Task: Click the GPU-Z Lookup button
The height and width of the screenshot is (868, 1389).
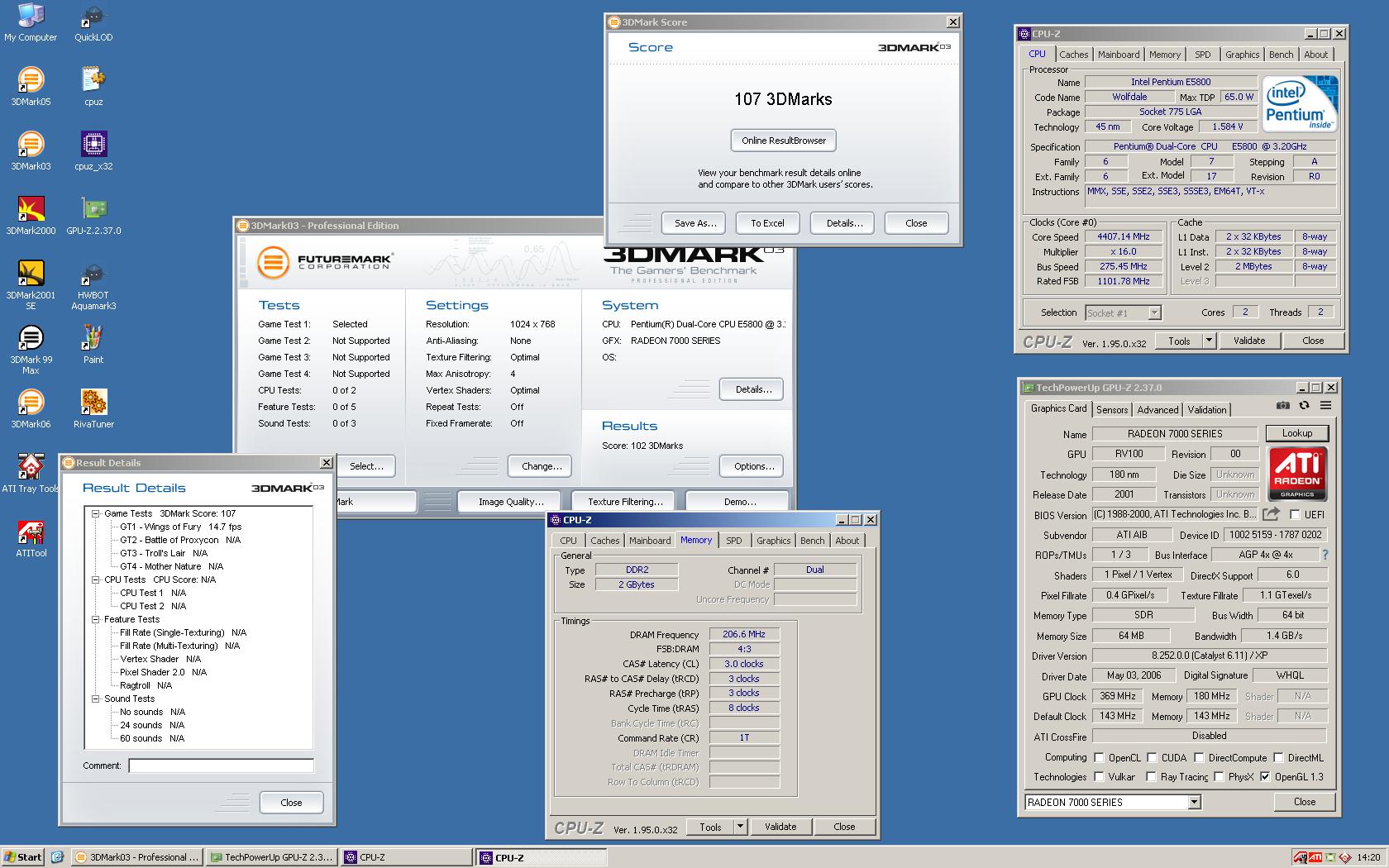Action: point(1296,433)
